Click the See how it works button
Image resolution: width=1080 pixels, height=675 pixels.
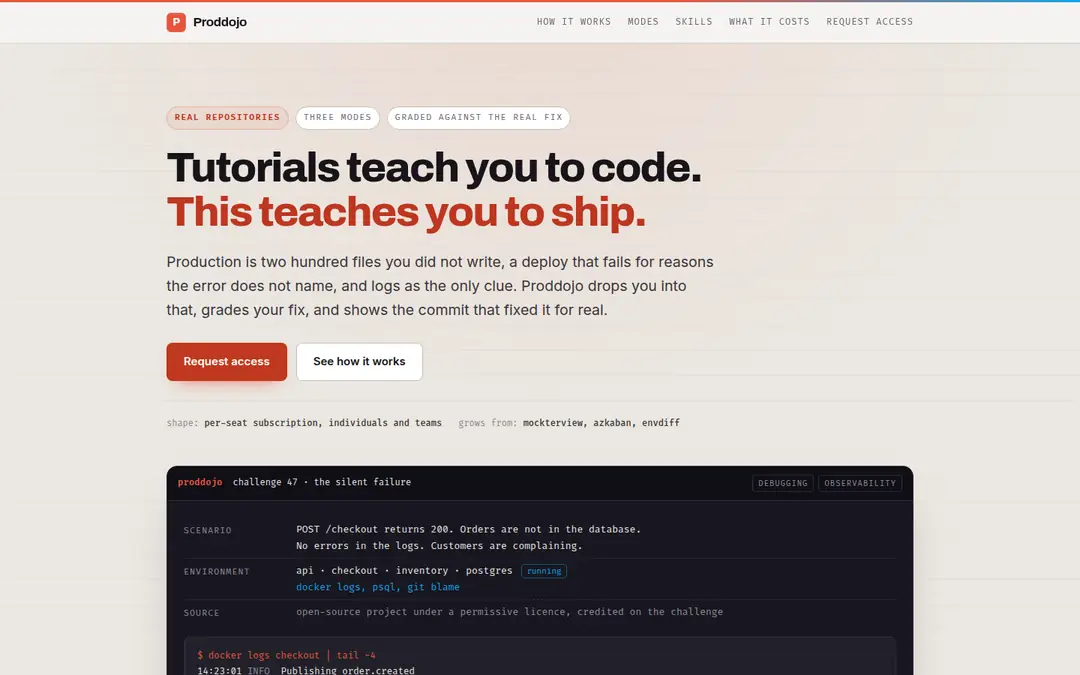tap(360, 362)
